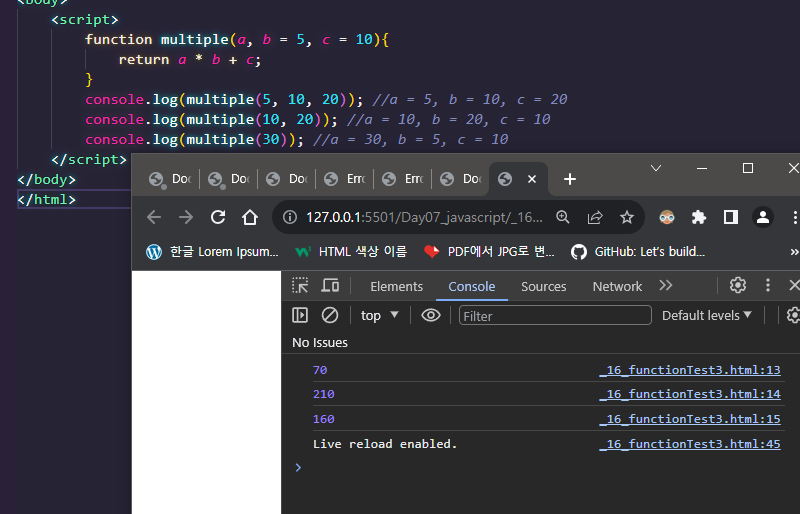Switch to the Sources tab

(x=543, y=286)
